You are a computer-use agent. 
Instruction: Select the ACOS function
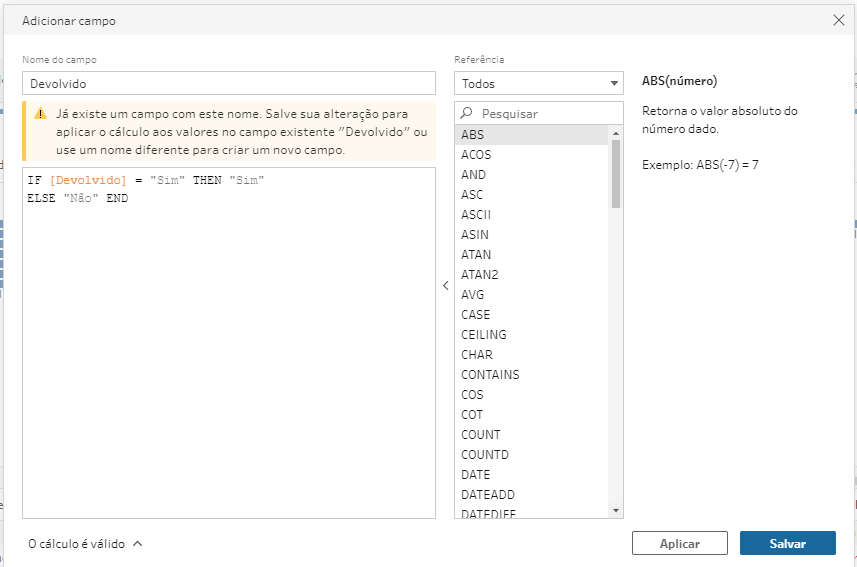[x=531, y=155]
